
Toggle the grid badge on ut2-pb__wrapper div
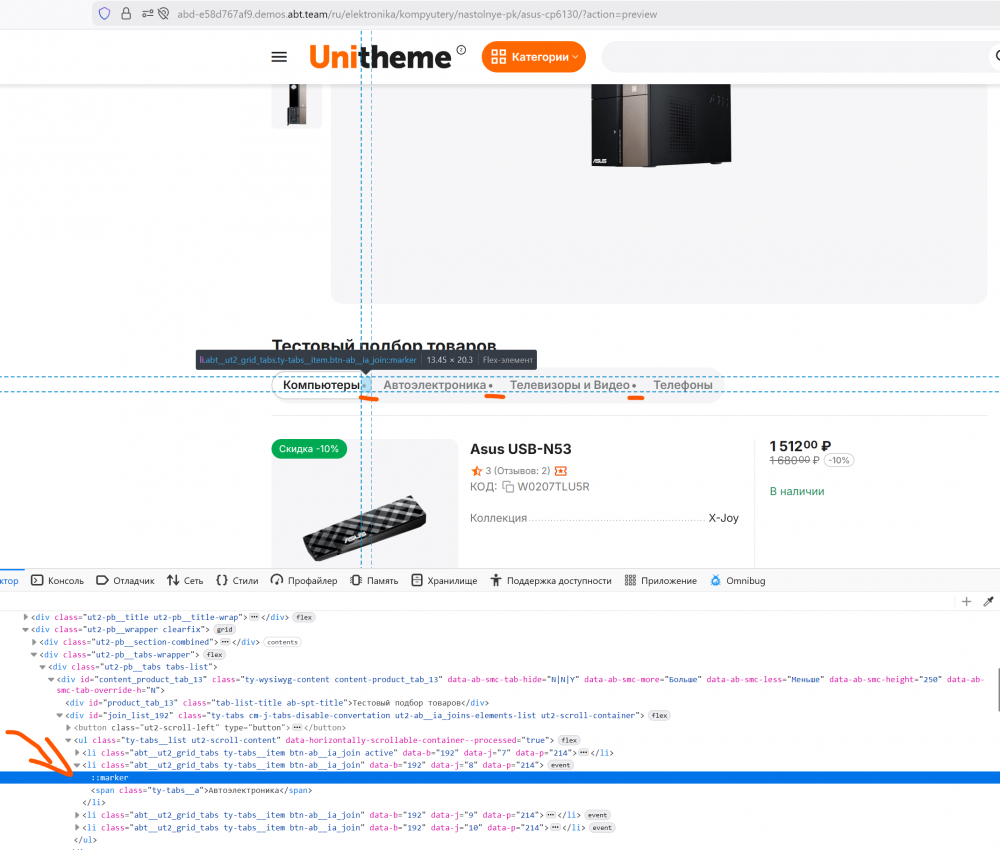[x=224, y=629]
